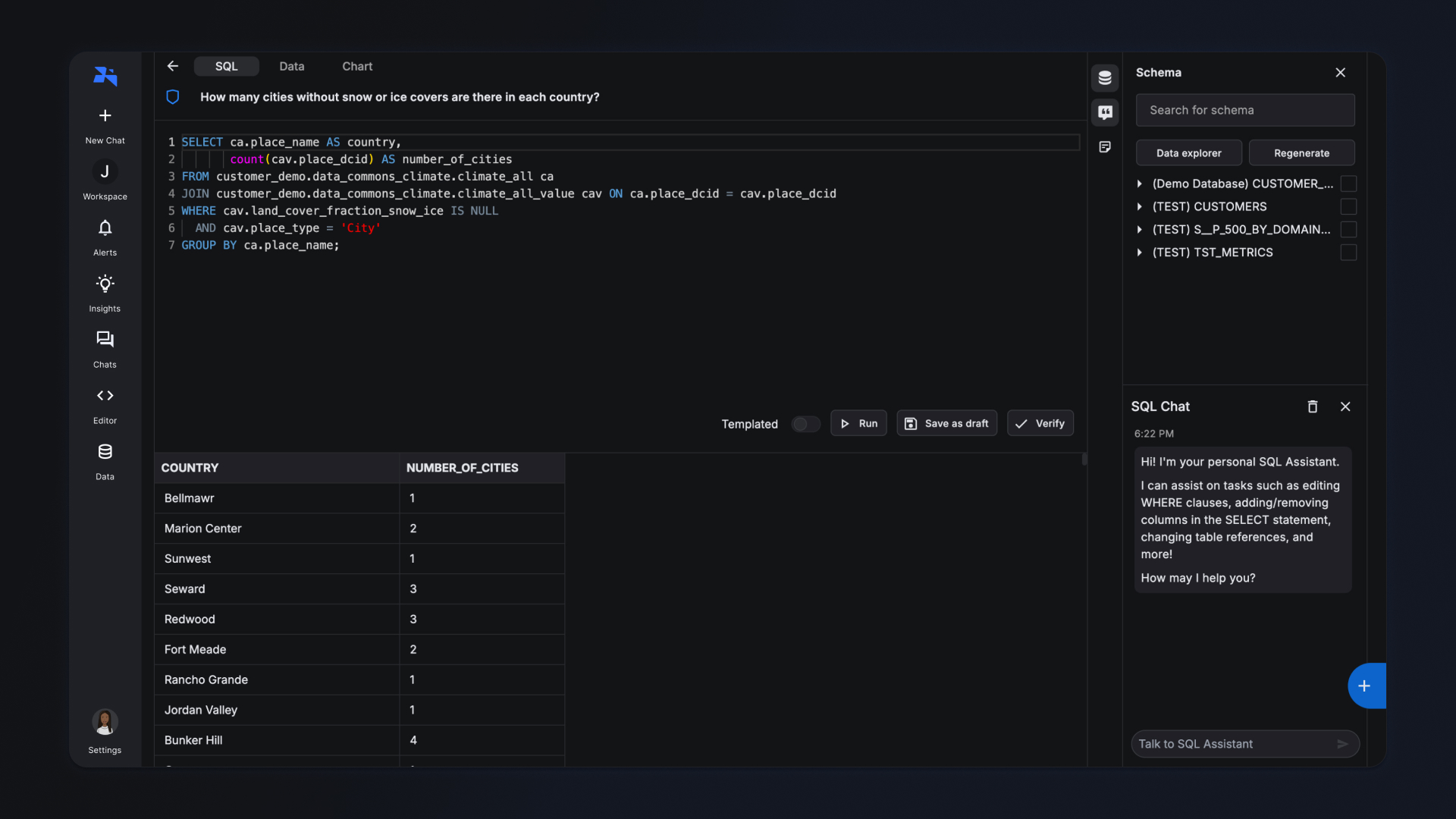Click the Run button
This screenshot has height=819, width=1456.
tap(858, 424)
